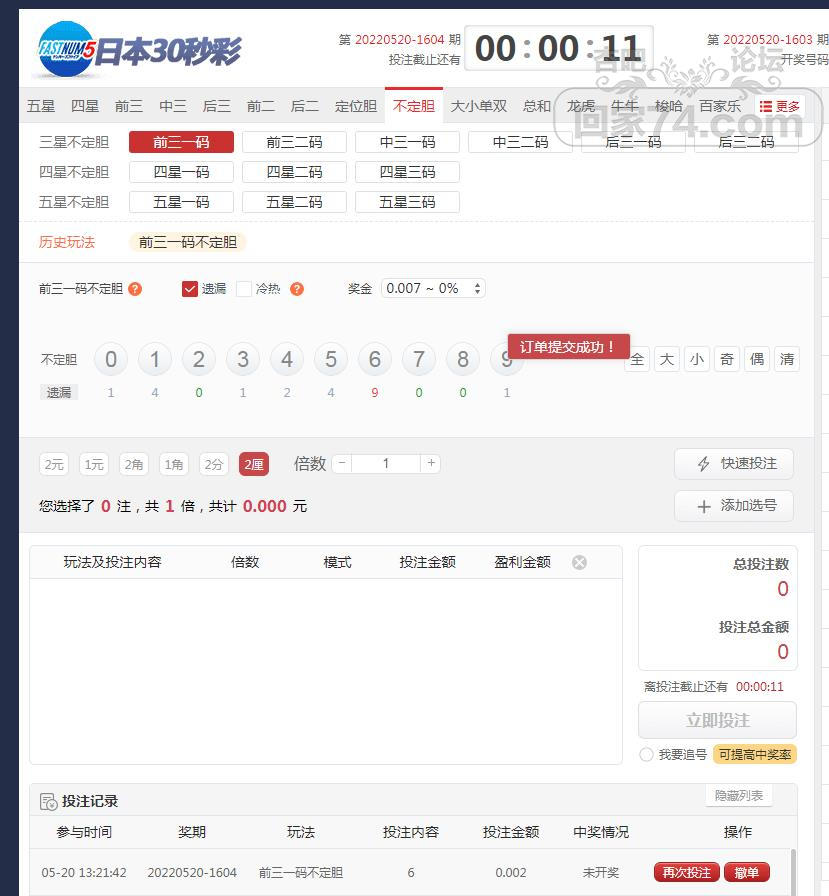This screenshot has height=896, width=829.
Task: Clear the bet list with the X icon
Action: click(579, 562)
